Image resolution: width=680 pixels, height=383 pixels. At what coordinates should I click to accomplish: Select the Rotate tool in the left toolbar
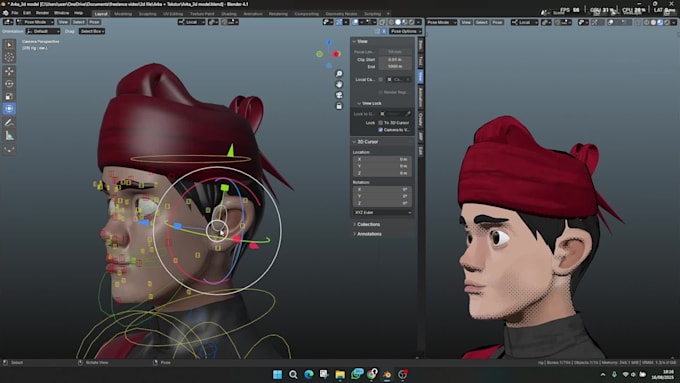point(9,84)
